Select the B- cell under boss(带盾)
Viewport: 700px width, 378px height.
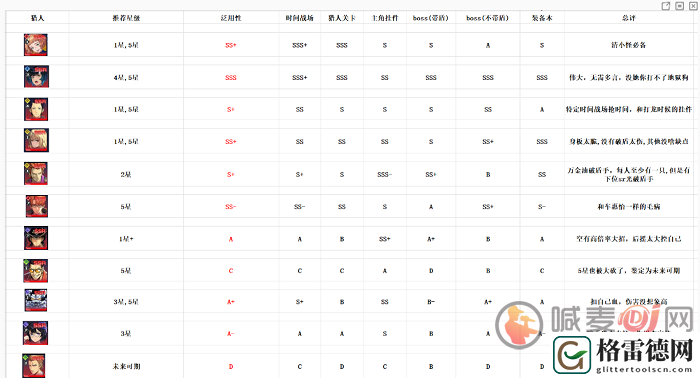tap(431, 302)
